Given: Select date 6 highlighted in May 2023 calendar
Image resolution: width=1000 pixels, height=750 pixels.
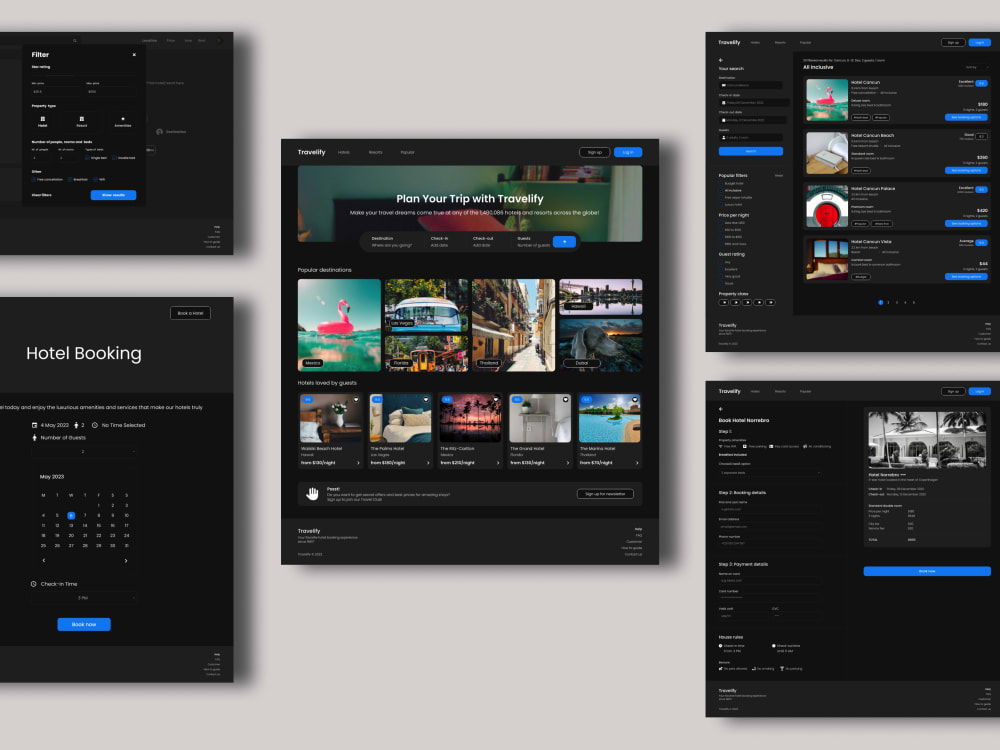Looking at the screenshot, I should 71,515.
